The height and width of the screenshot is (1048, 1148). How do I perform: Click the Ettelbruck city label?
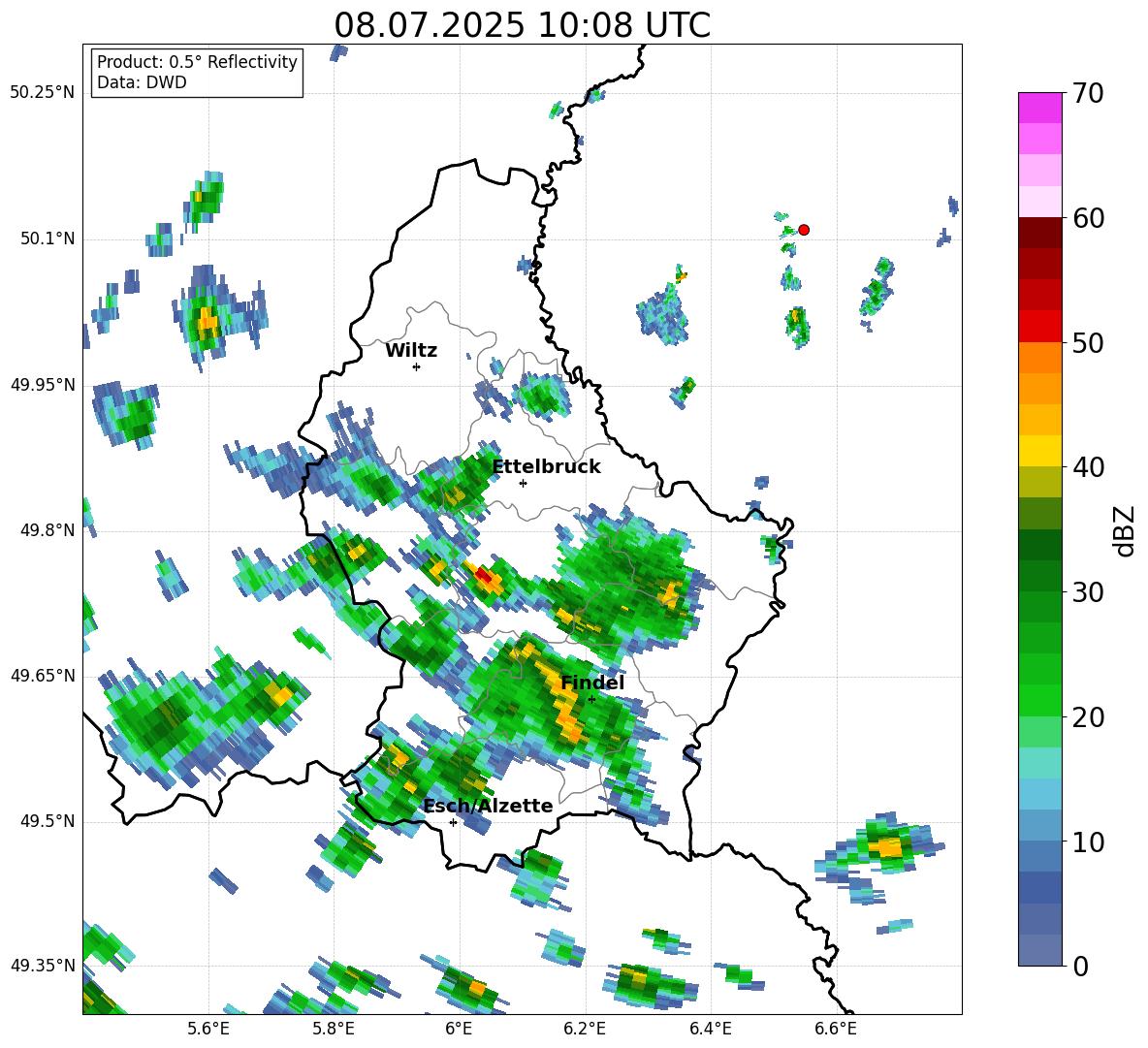546,467
